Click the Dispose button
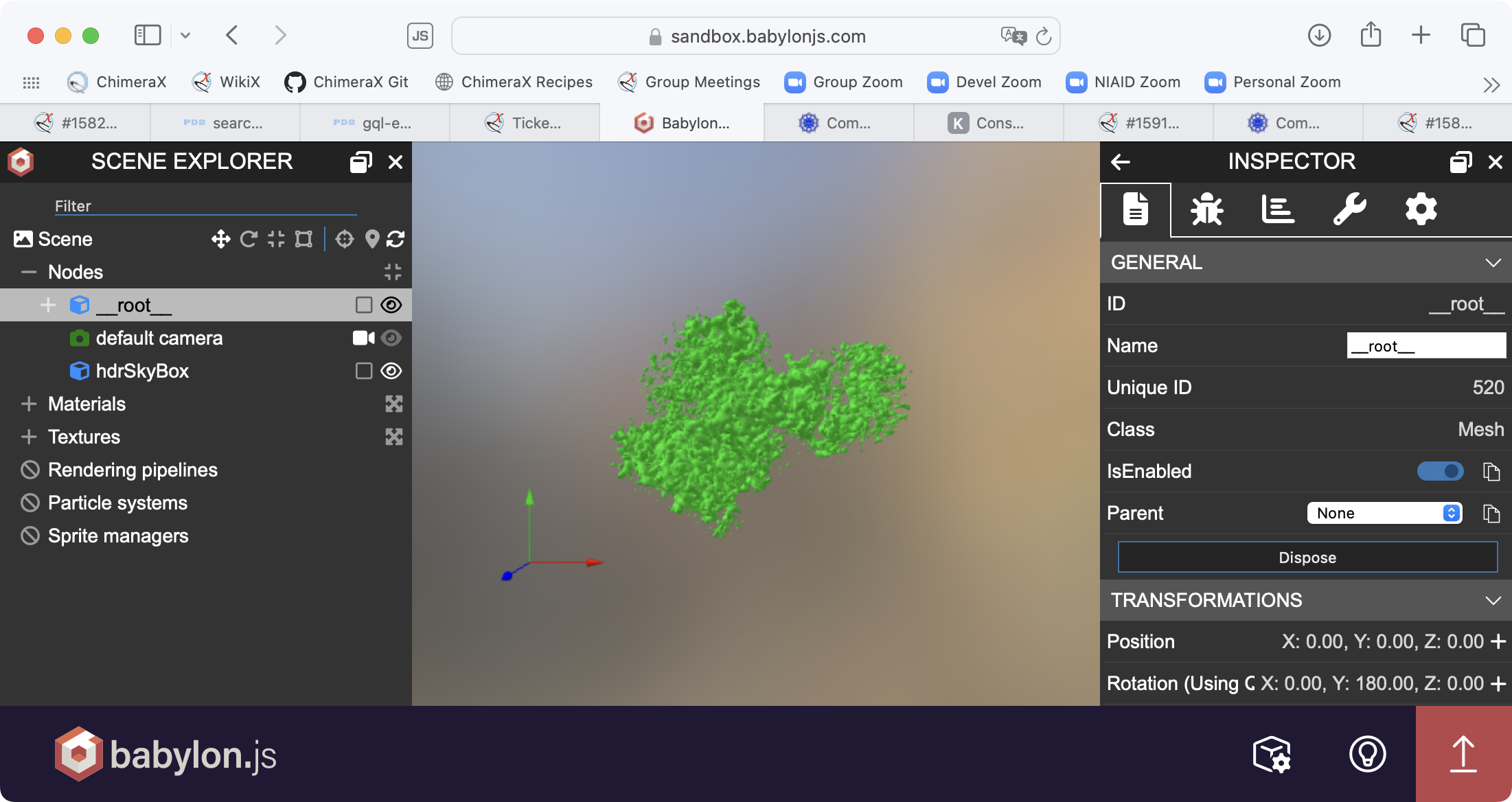Image resolution: width=1512 pixels, height=802 pixels. [1307, 557]
